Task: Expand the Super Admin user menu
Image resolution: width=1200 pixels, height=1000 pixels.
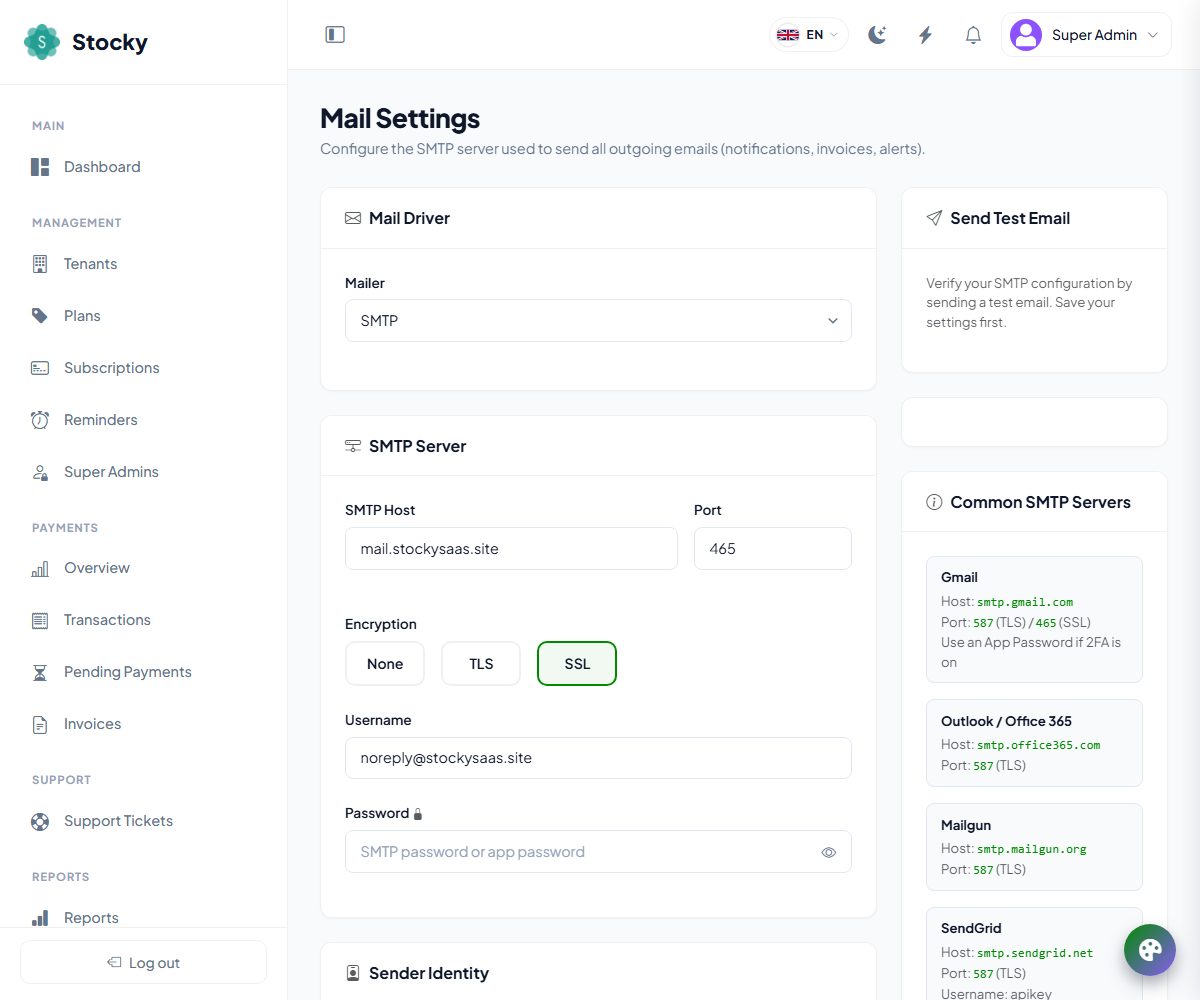Action: (x=1086, y=35)
